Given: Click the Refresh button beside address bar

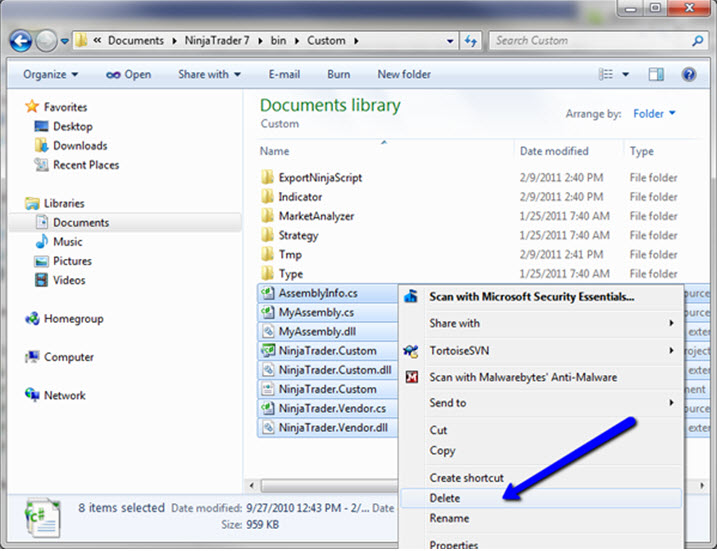Looking at the screenshot, I should [x=470, y=41].
